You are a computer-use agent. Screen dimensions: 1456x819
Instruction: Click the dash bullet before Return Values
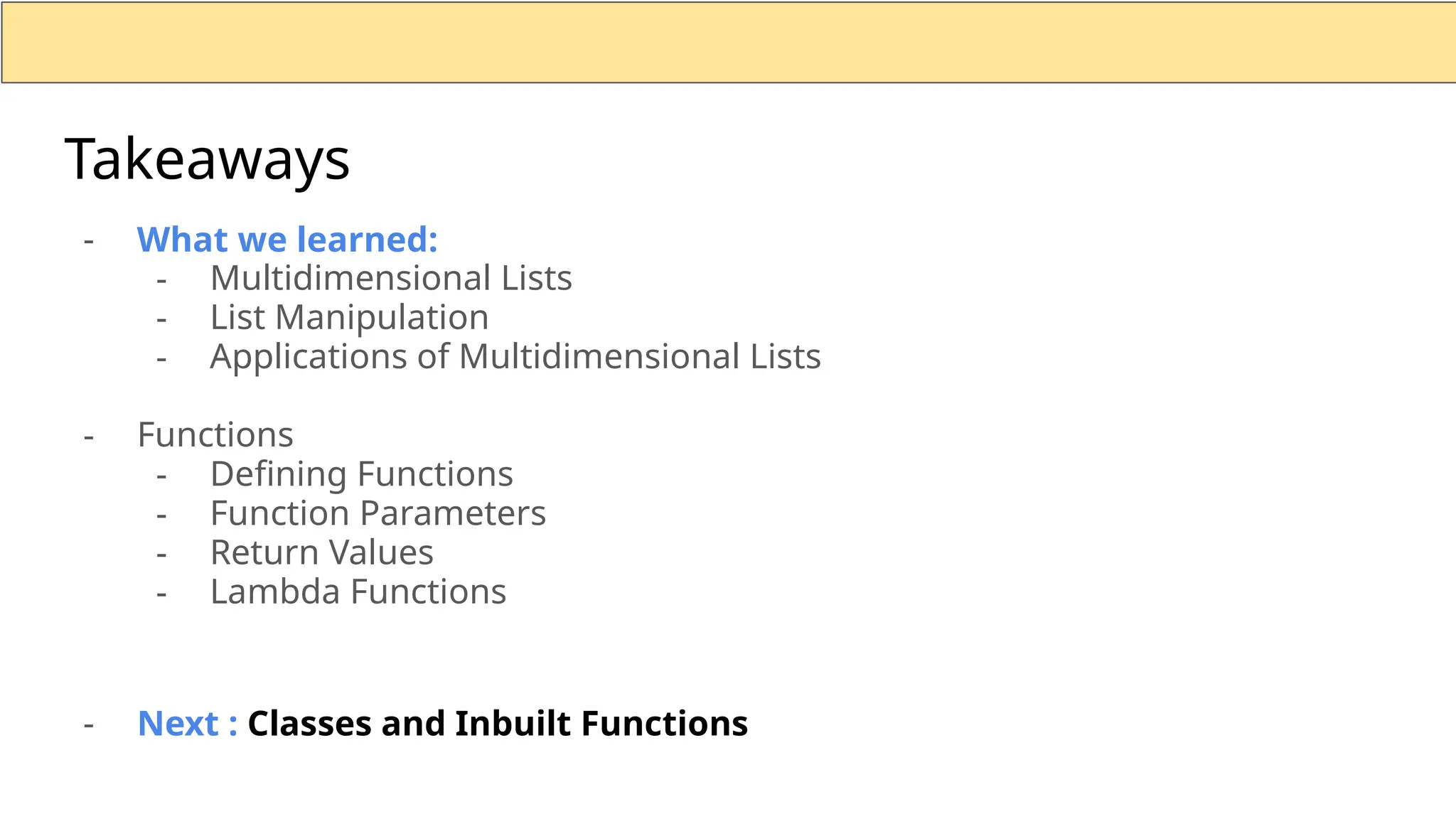point(161,555)
